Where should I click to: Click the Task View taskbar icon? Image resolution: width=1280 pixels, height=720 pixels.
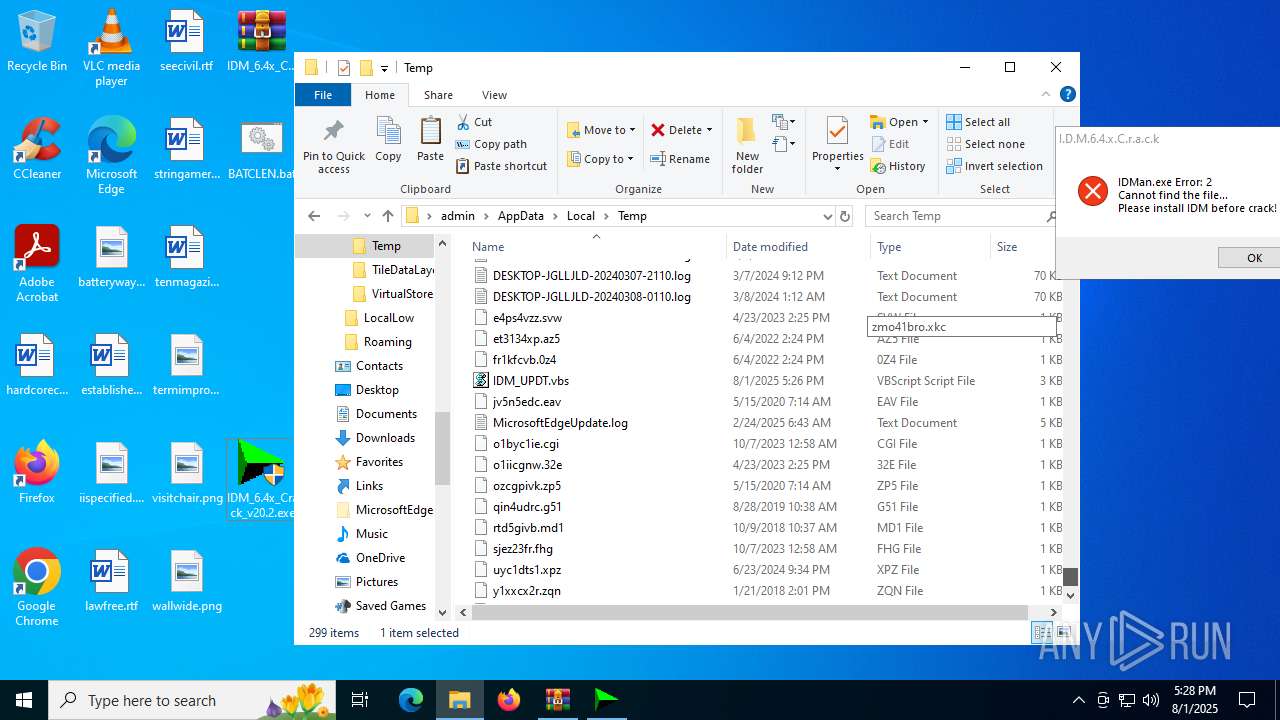[360, 700]
